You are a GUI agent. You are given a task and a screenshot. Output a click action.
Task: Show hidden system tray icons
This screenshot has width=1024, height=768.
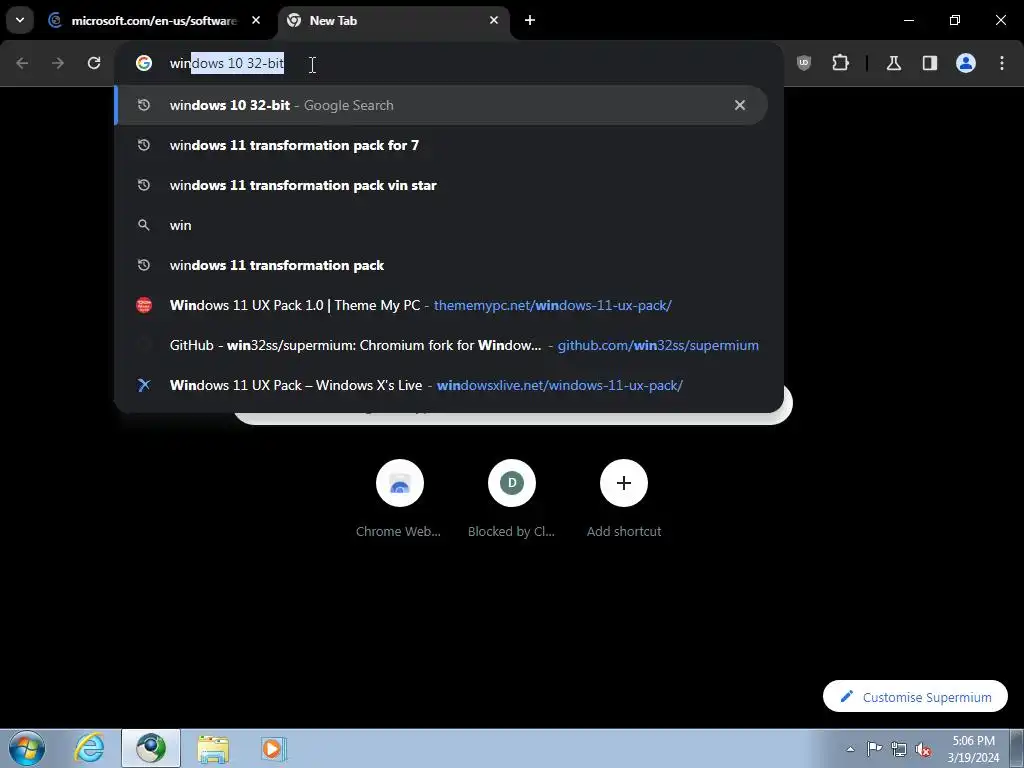tap(850, 749)
